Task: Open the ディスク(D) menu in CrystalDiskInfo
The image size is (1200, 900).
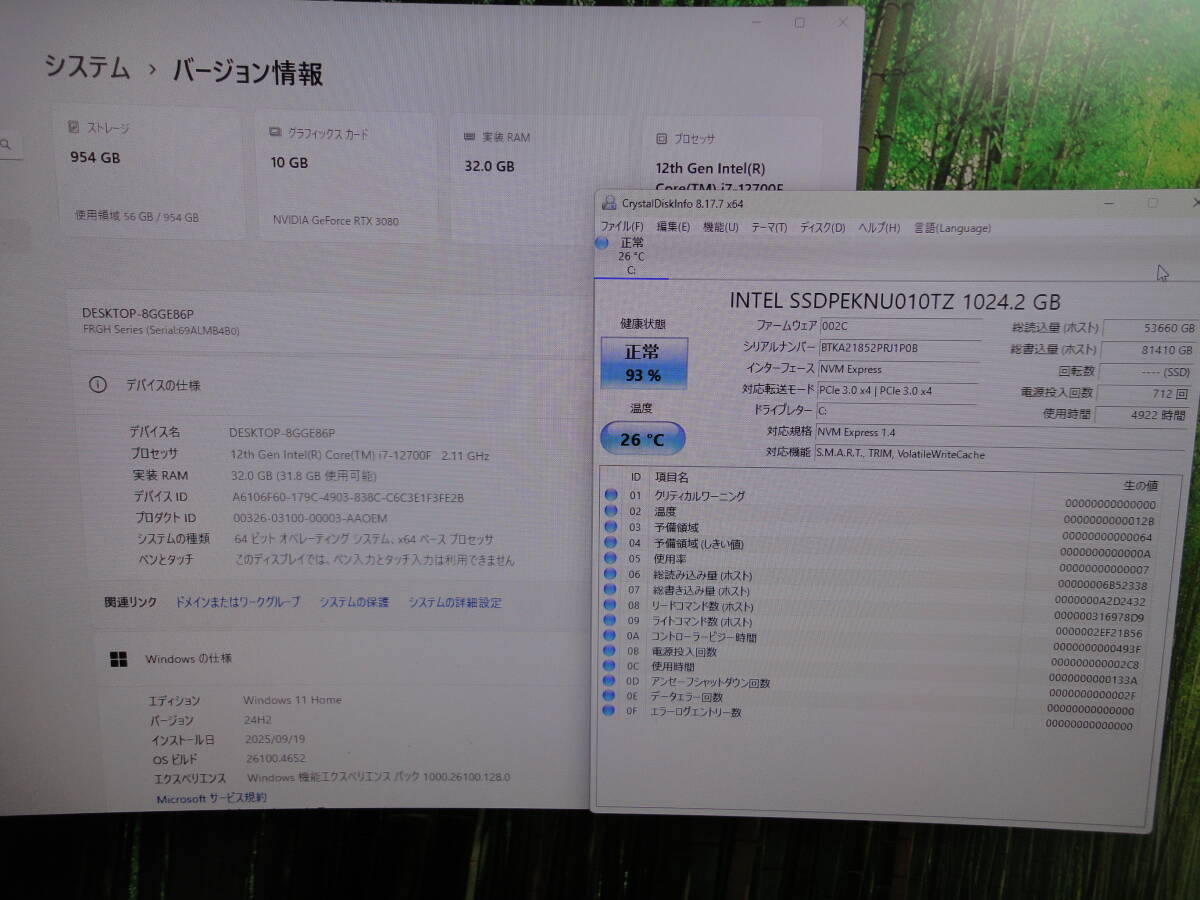Action: 822,227
